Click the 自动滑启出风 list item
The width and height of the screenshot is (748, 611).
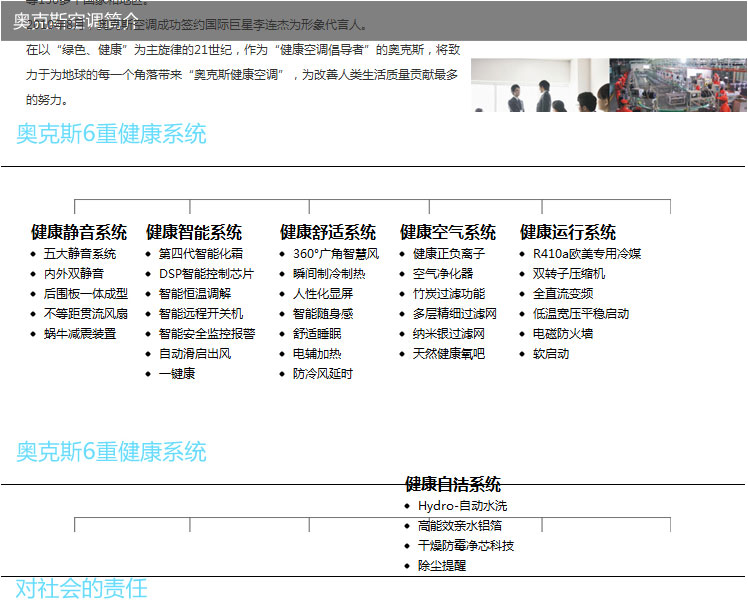195,354
